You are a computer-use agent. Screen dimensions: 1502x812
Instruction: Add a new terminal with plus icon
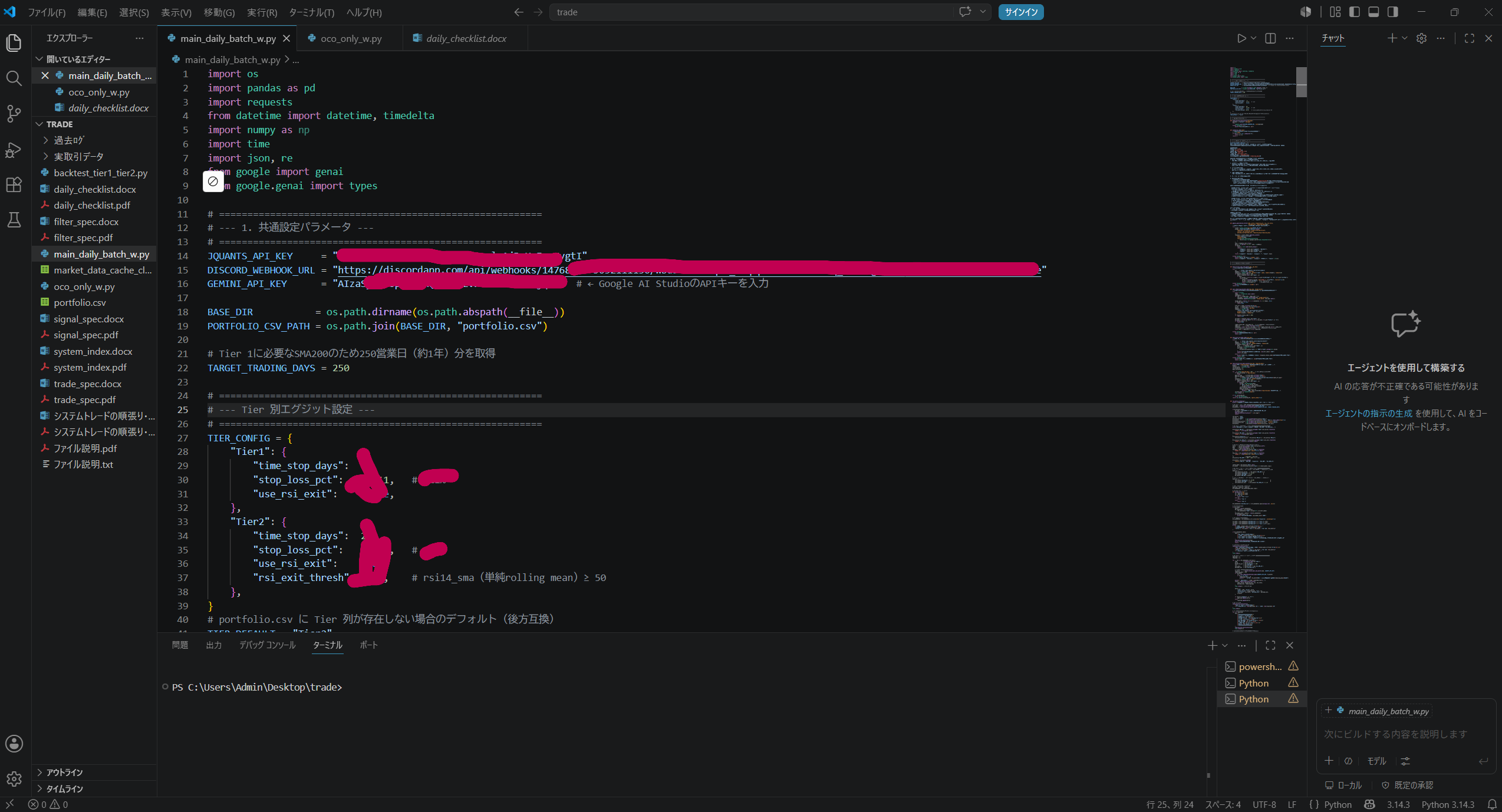click(1212, 645)
